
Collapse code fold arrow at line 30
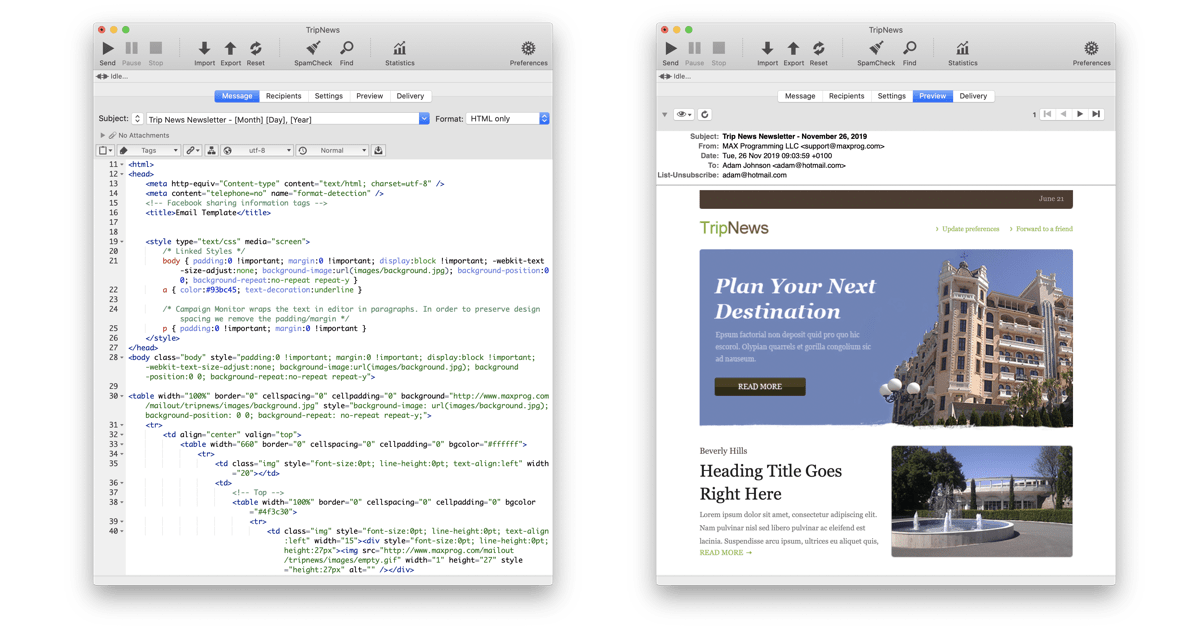point(122,396)
